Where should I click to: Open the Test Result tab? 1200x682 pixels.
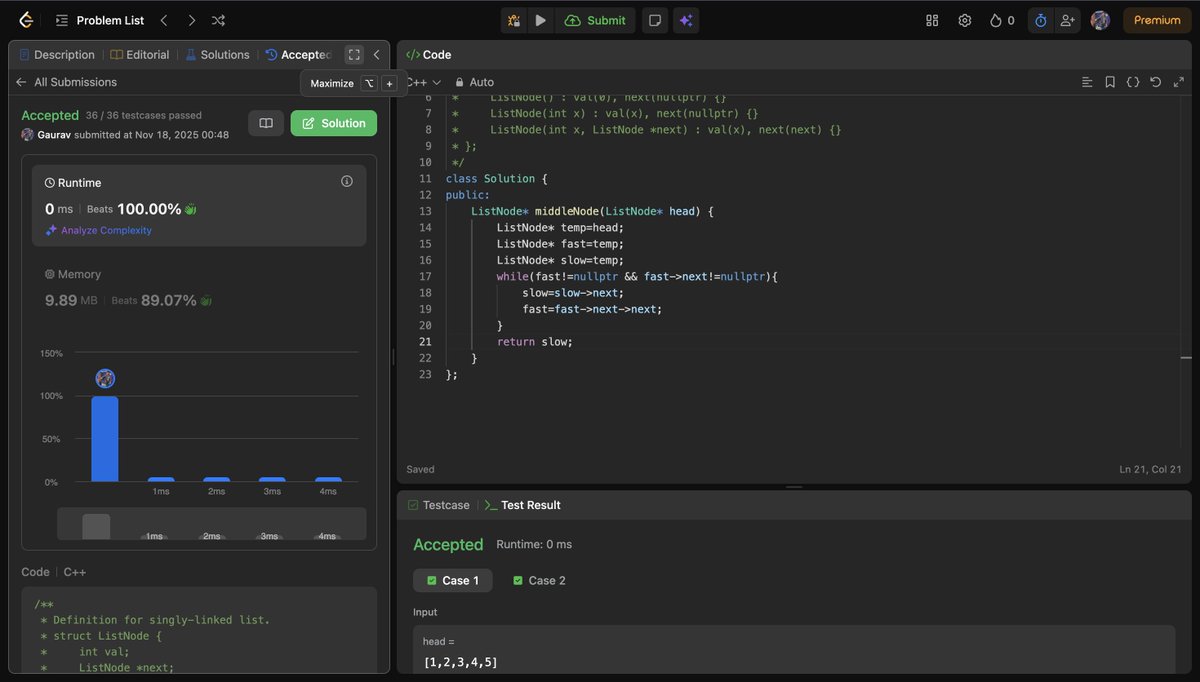pos(522,505)
